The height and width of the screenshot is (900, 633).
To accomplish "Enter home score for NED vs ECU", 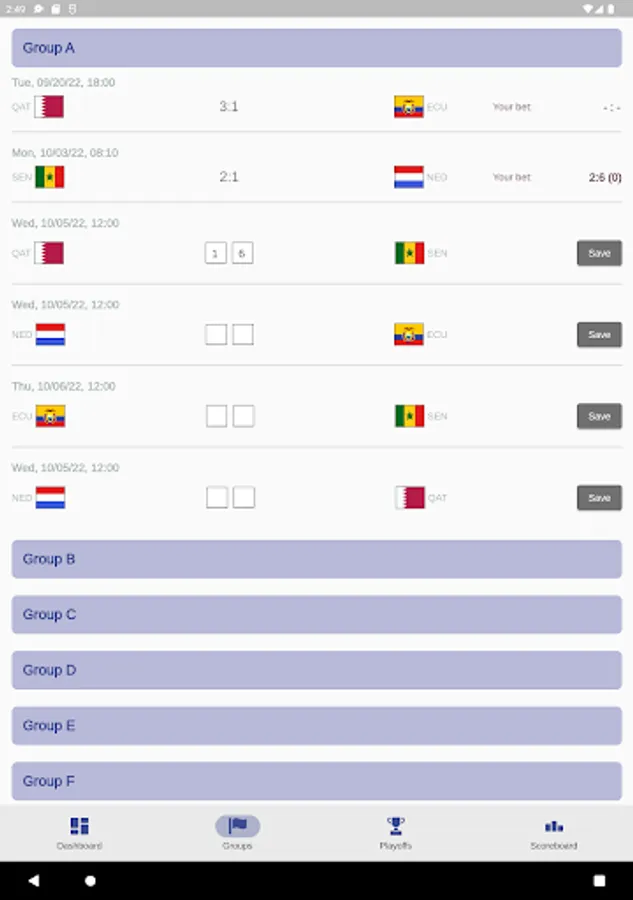I will [x=216, y=334].
